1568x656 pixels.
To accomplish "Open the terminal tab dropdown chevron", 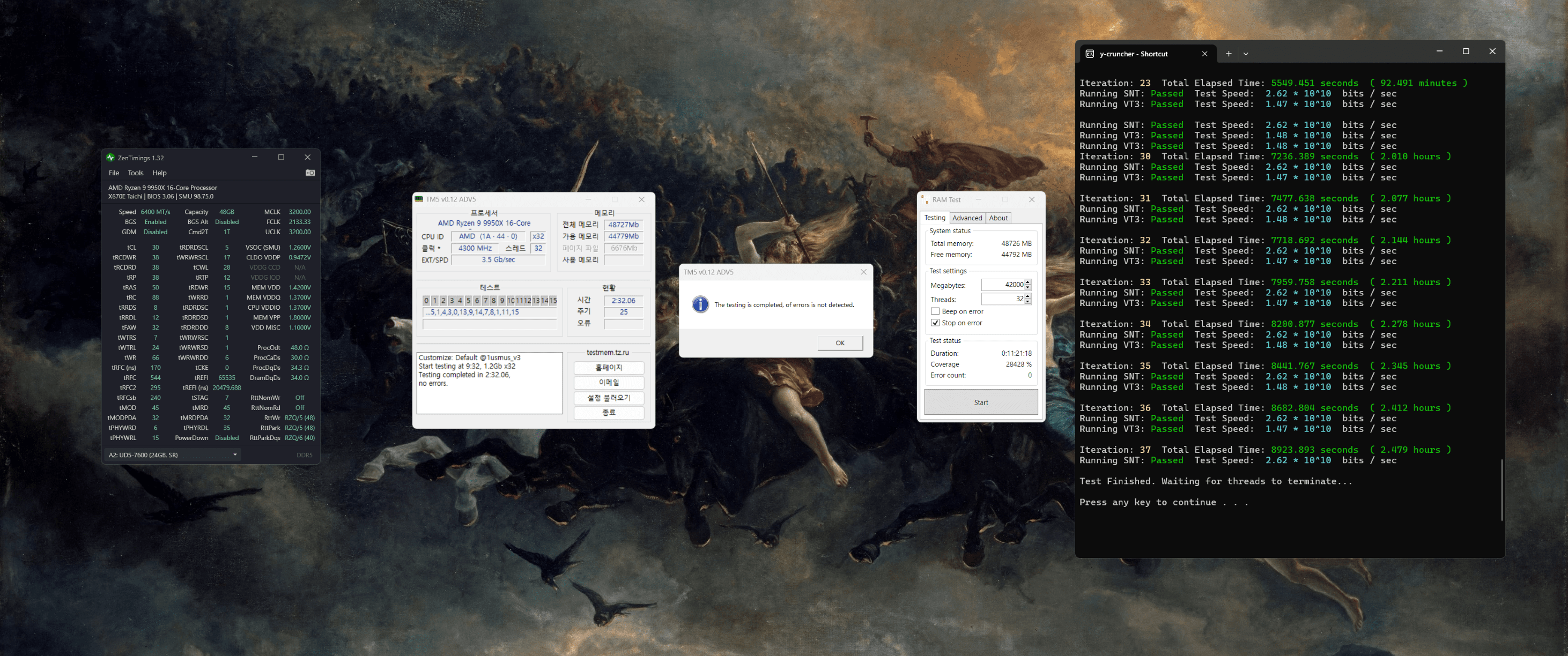I will tap(1245, 54).
